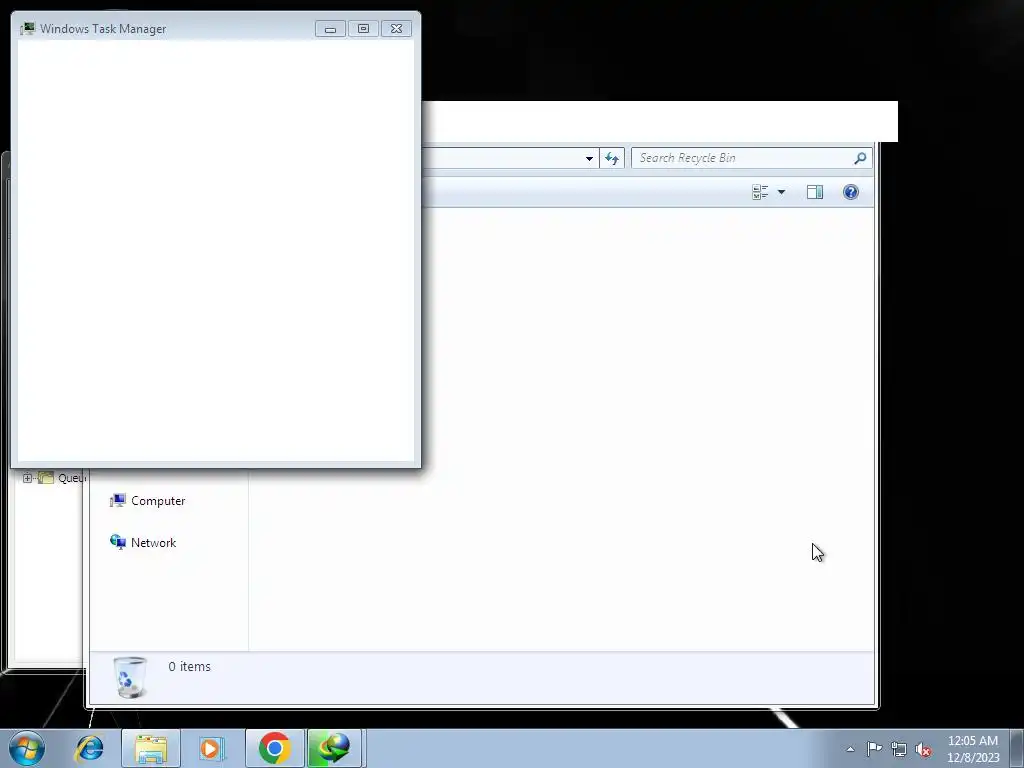This screenshot has height=768, width=1024.
Task: Click the Show desktop button
Action: (1016, 748)
